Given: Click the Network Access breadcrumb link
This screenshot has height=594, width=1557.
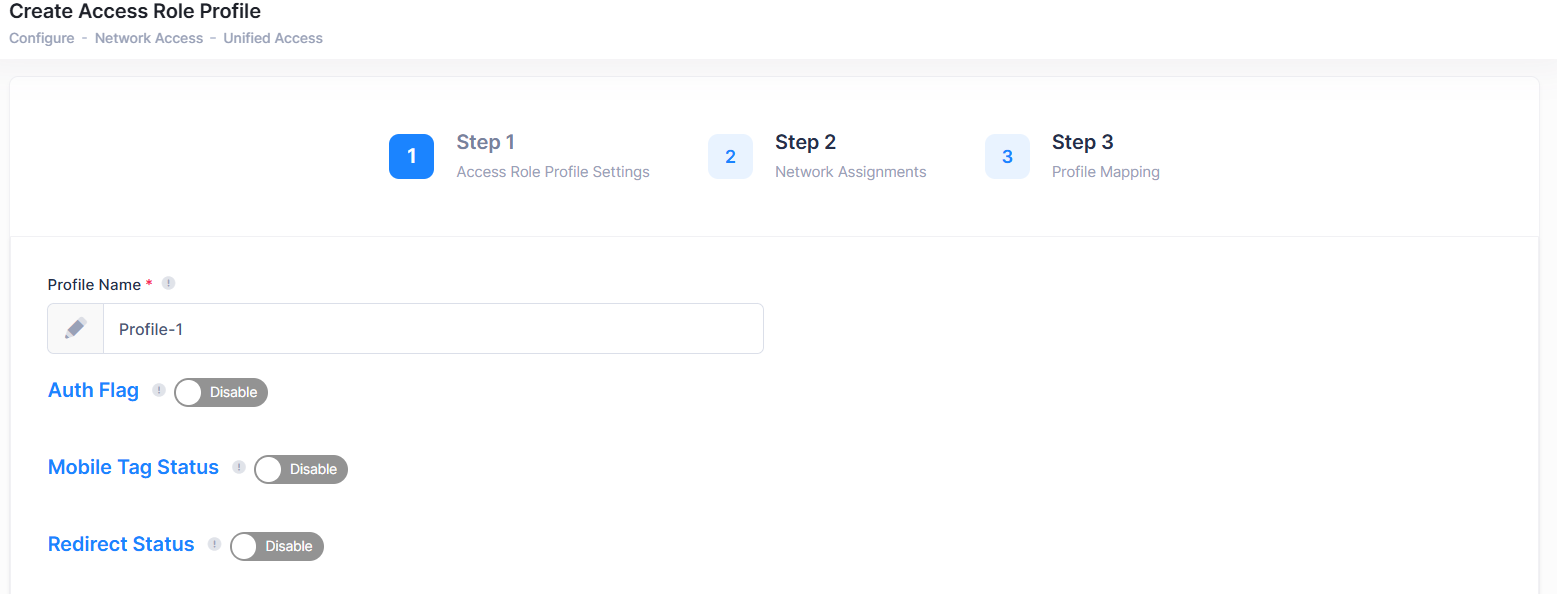Looking at the screenshot, I should (x=148, y=38).
